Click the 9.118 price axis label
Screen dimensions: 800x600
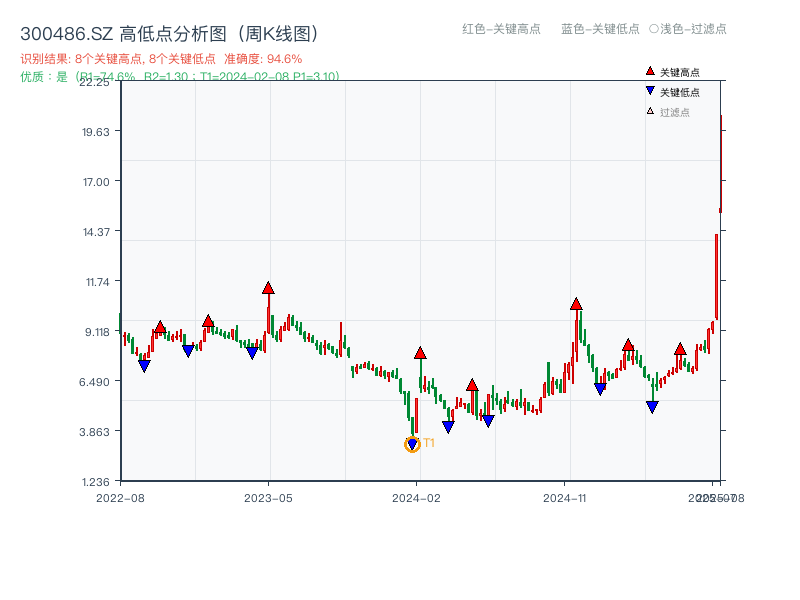click(x=97, y=332)
